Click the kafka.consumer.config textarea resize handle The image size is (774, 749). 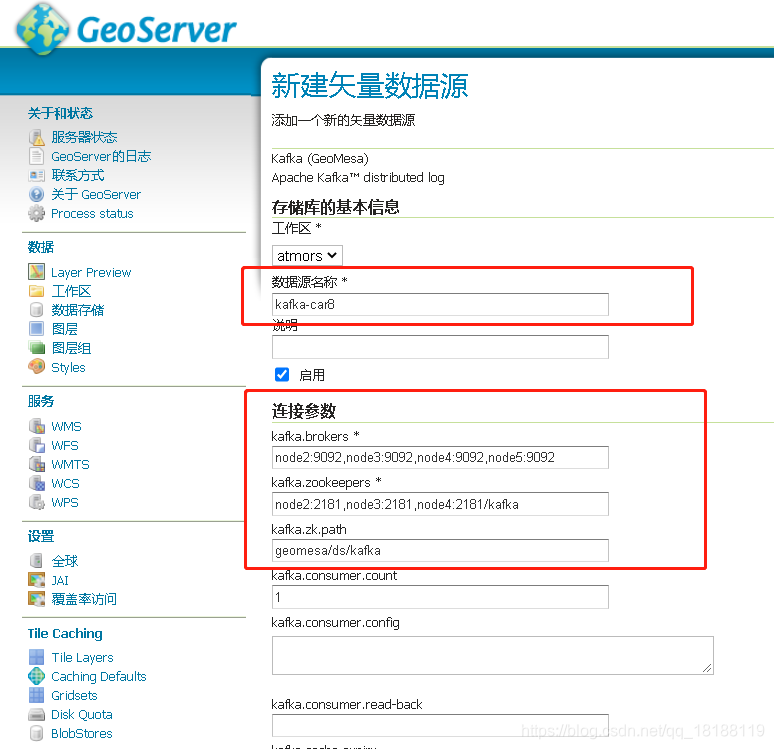pyautogui.click(x=707, y=669)
